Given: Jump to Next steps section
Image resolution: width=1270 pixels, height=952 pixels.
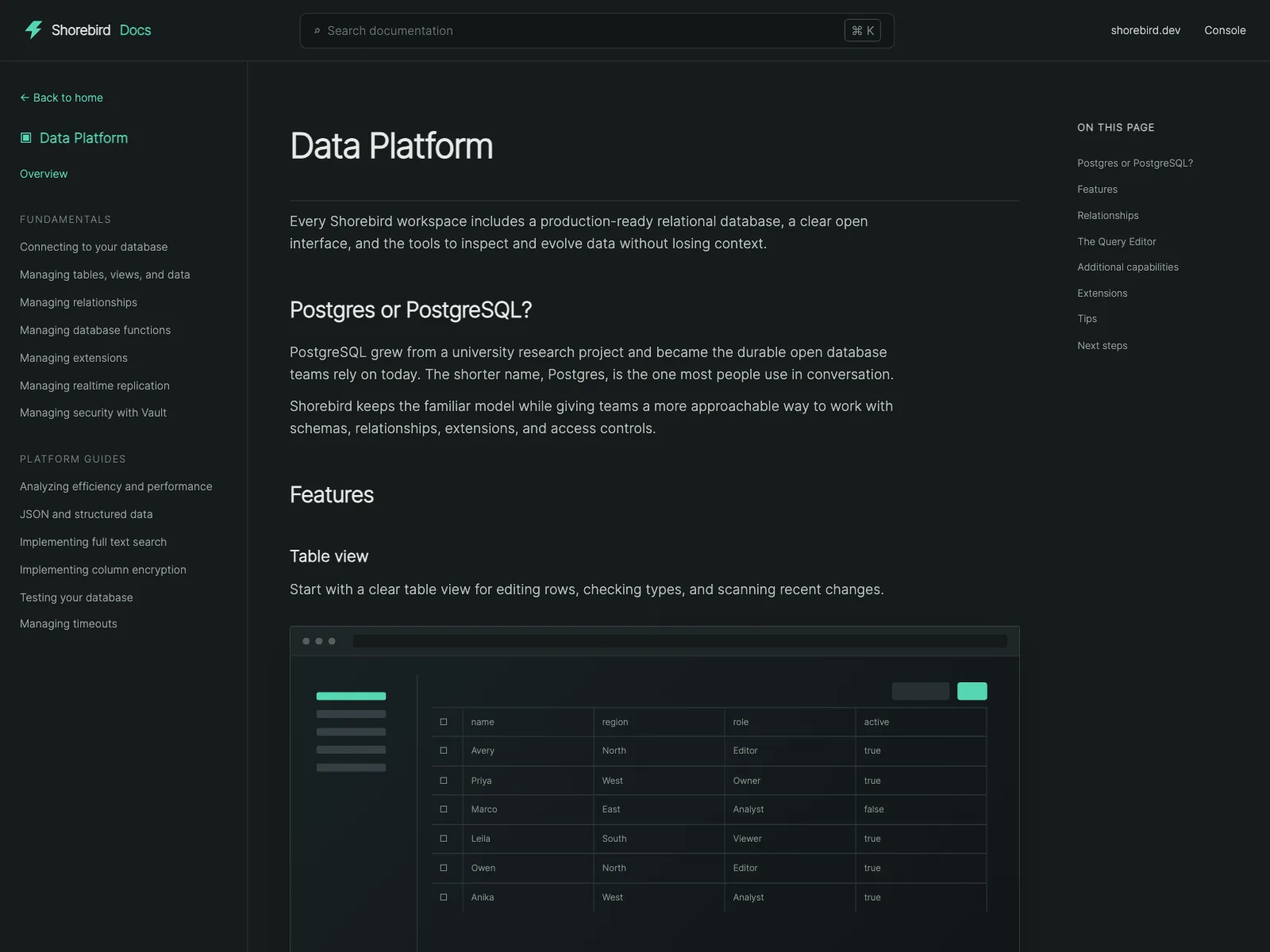Looking at the screenshot, I should [x=1102, y=346].
